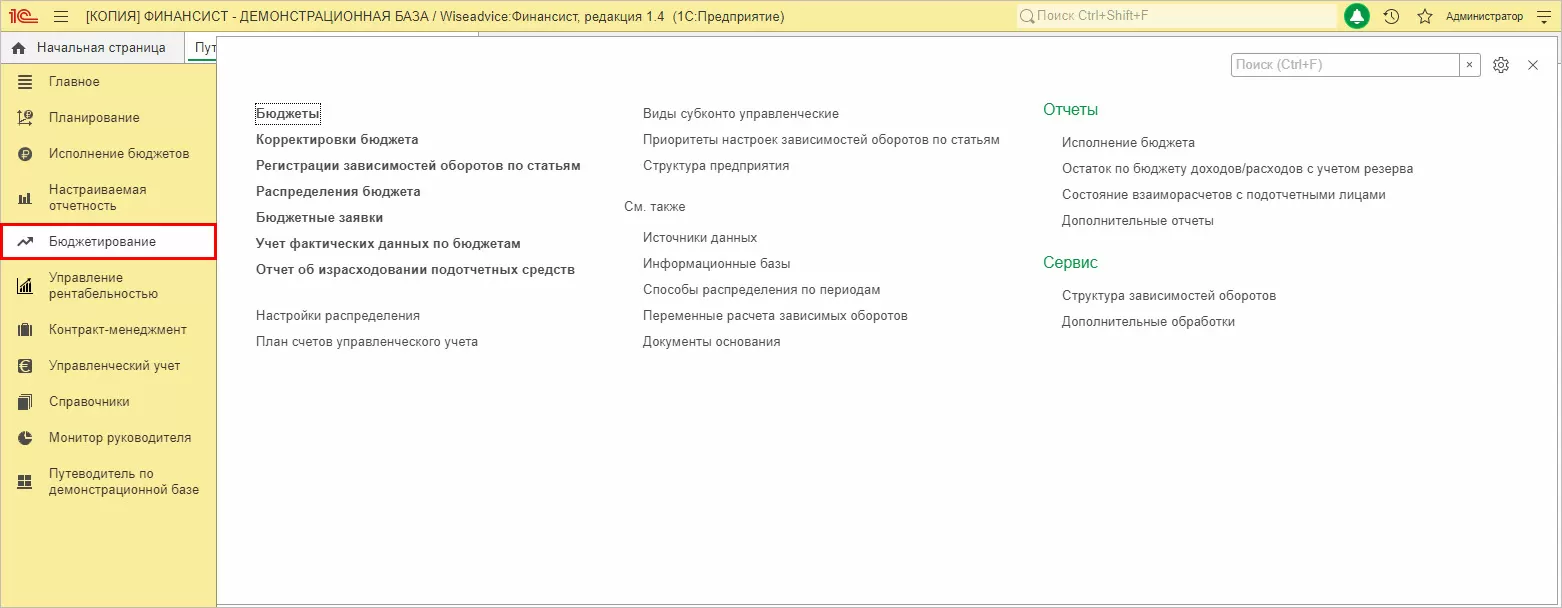Click the Бюджетирование trend arrow icon
1562x608 pixels.
(x=25, y=242)
